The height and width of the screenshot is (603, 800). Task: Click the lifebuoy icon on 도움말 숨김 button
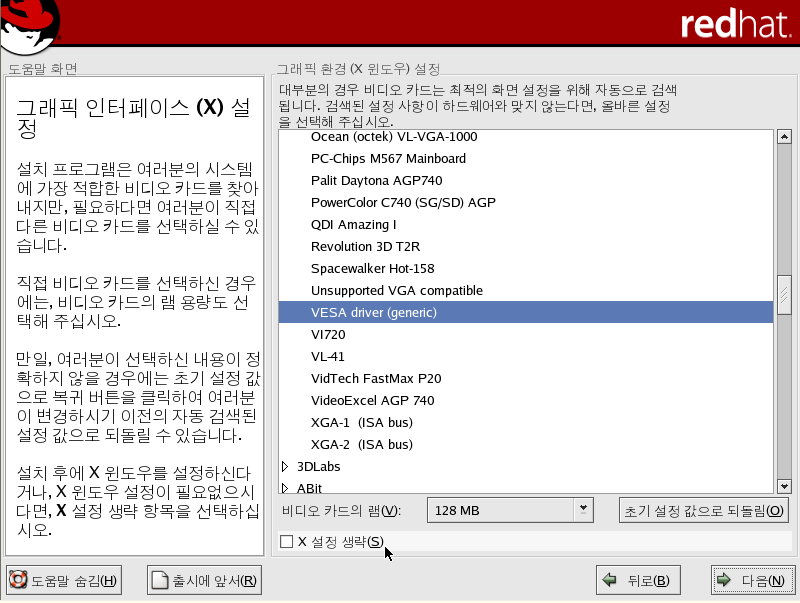[x=18, y=580]
